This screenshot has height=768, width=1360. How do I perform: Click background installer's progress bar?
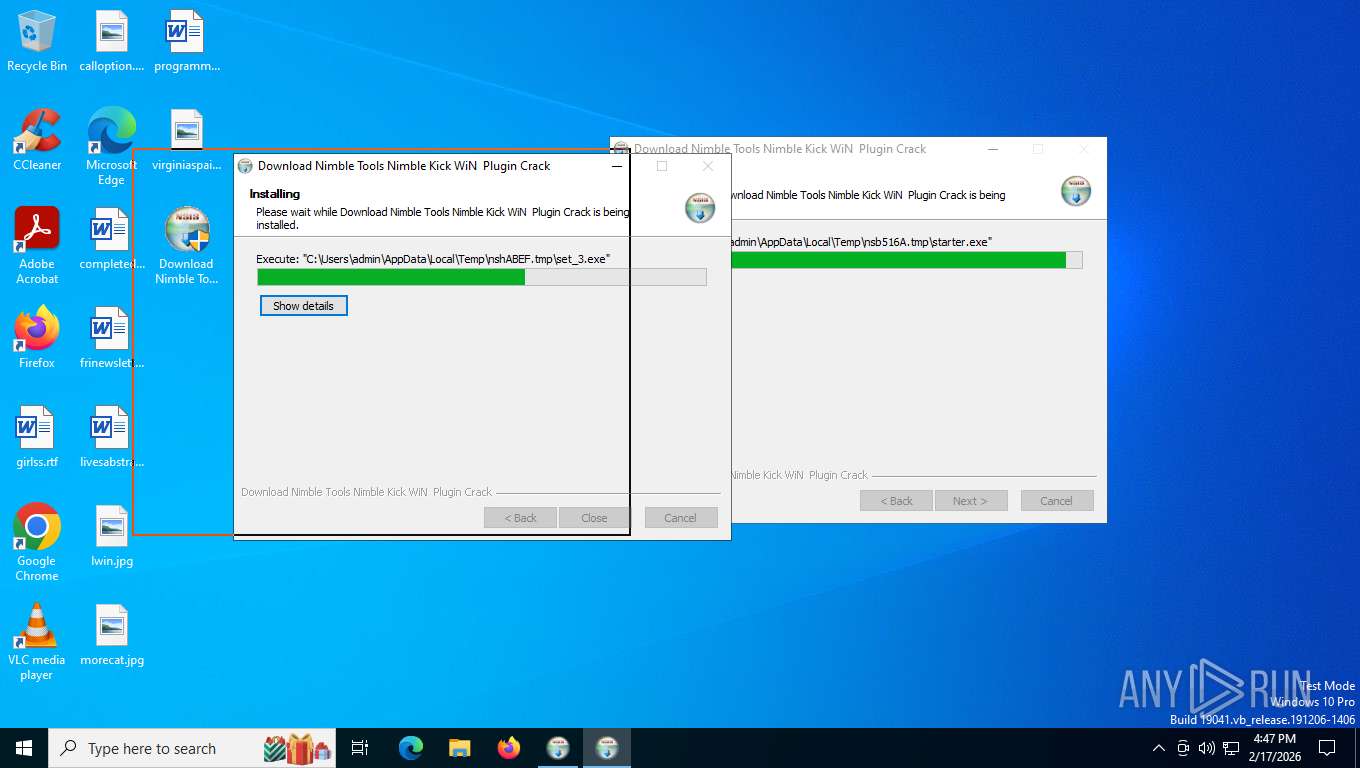point(906,260)
